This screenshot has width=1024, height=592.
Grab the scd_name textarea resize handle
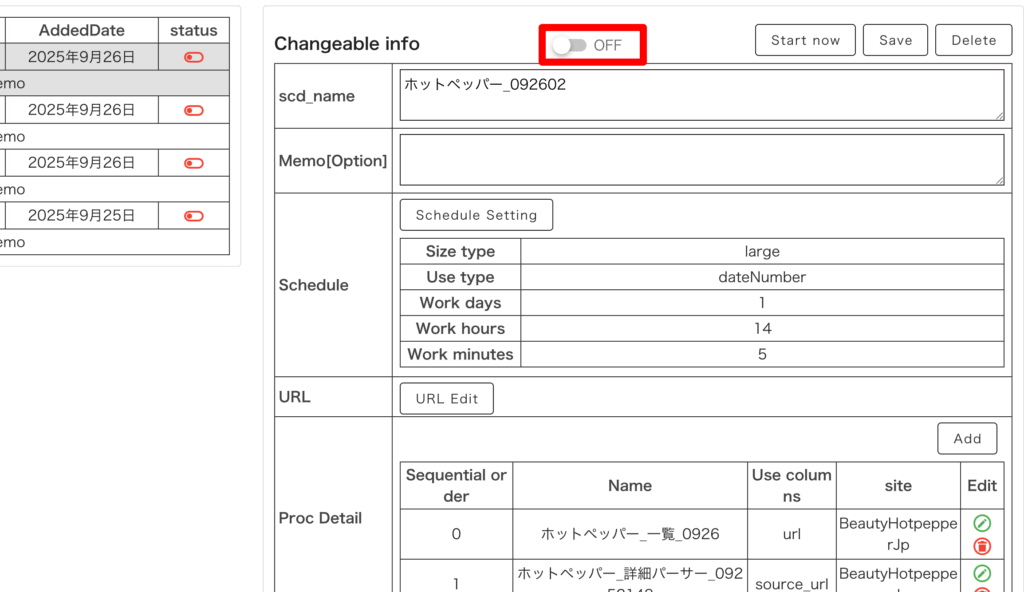pyautogui.click(x=999, y=115)
